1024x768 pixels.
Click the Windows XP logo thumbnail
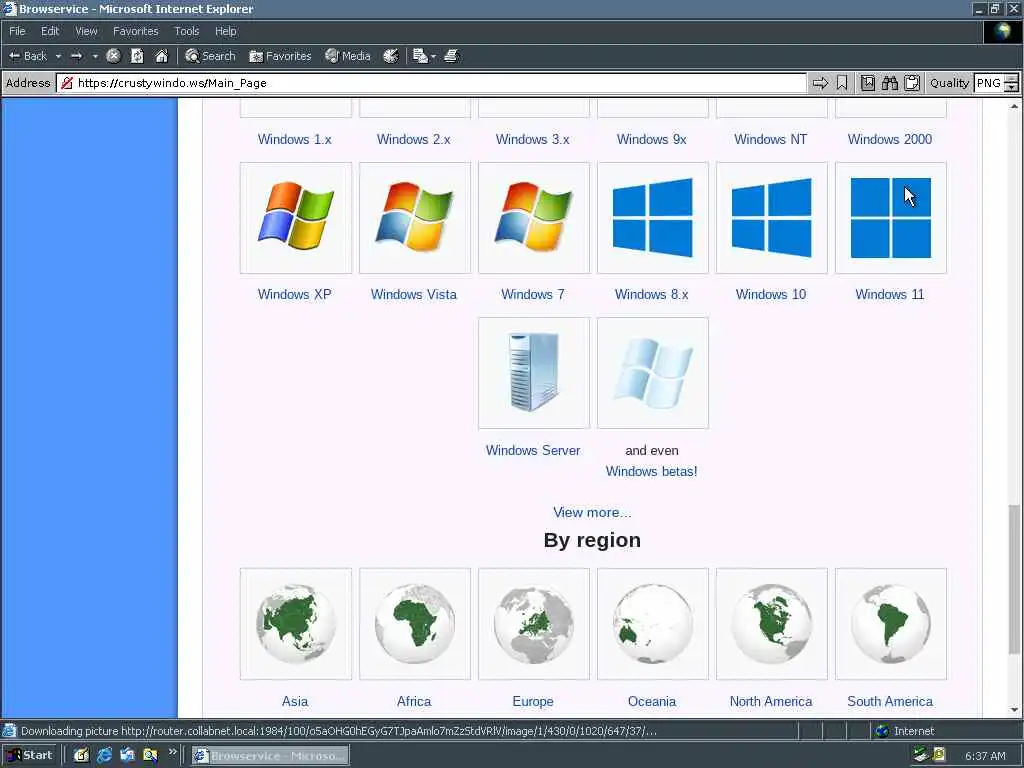296,218
